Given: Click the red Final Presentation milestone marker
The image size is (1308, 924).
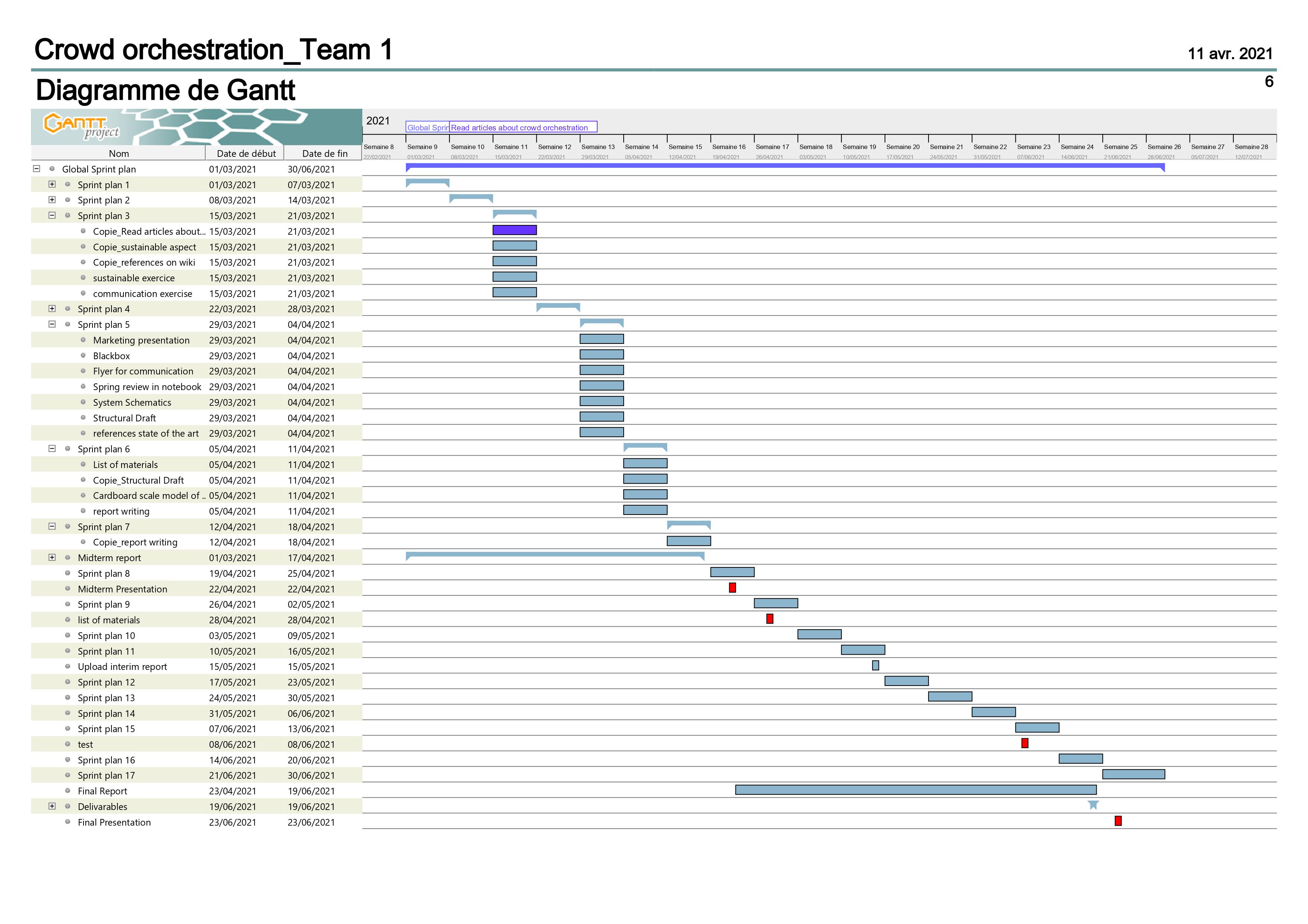Looking at the screenshot, I should click(x=1118, y=821).
